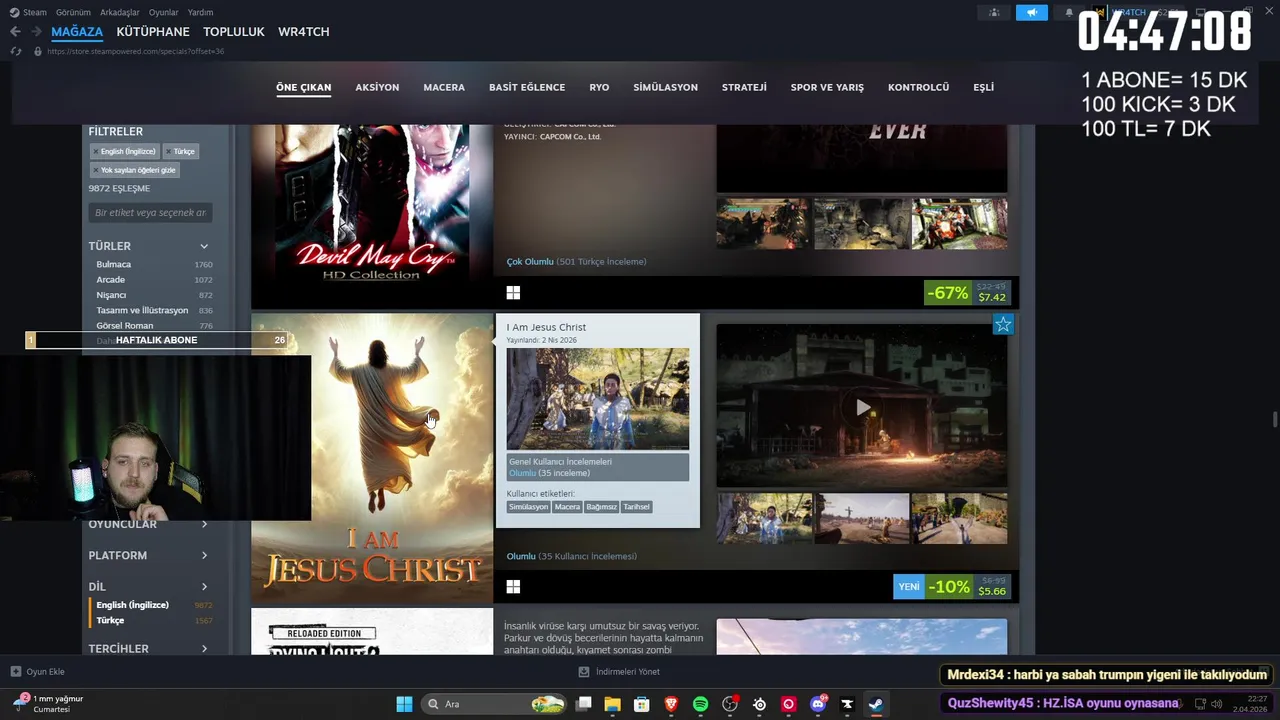Click the wishlist star badge on I Am Jesus Christ

point(1003,325)
